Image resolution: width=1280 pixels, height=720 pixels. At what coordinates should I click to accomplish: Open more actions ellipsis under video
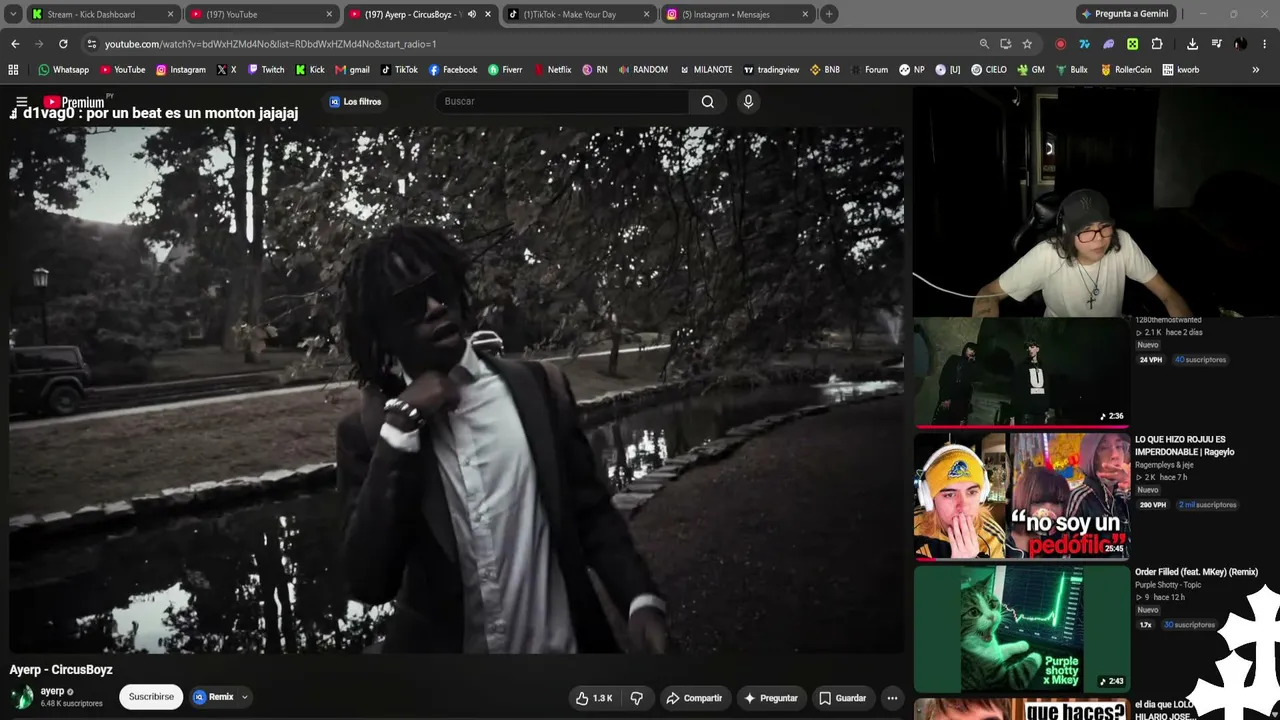[x=892, y=698]
